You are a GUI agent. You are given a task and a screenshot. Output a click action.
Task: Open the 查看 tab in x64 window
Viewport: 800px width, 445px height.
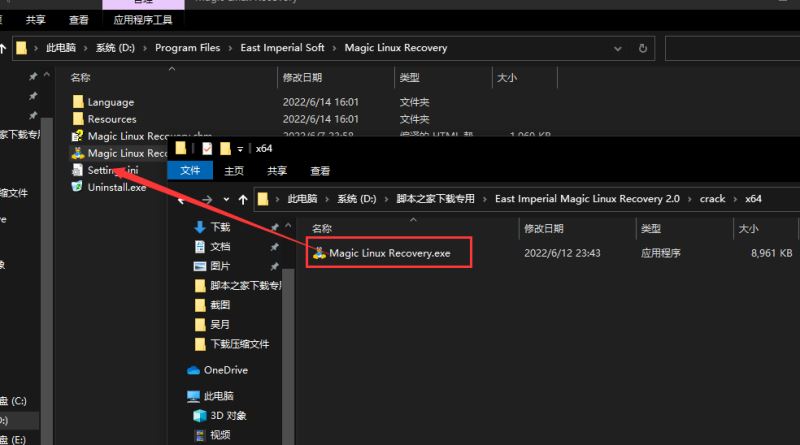tap(320, 170)
